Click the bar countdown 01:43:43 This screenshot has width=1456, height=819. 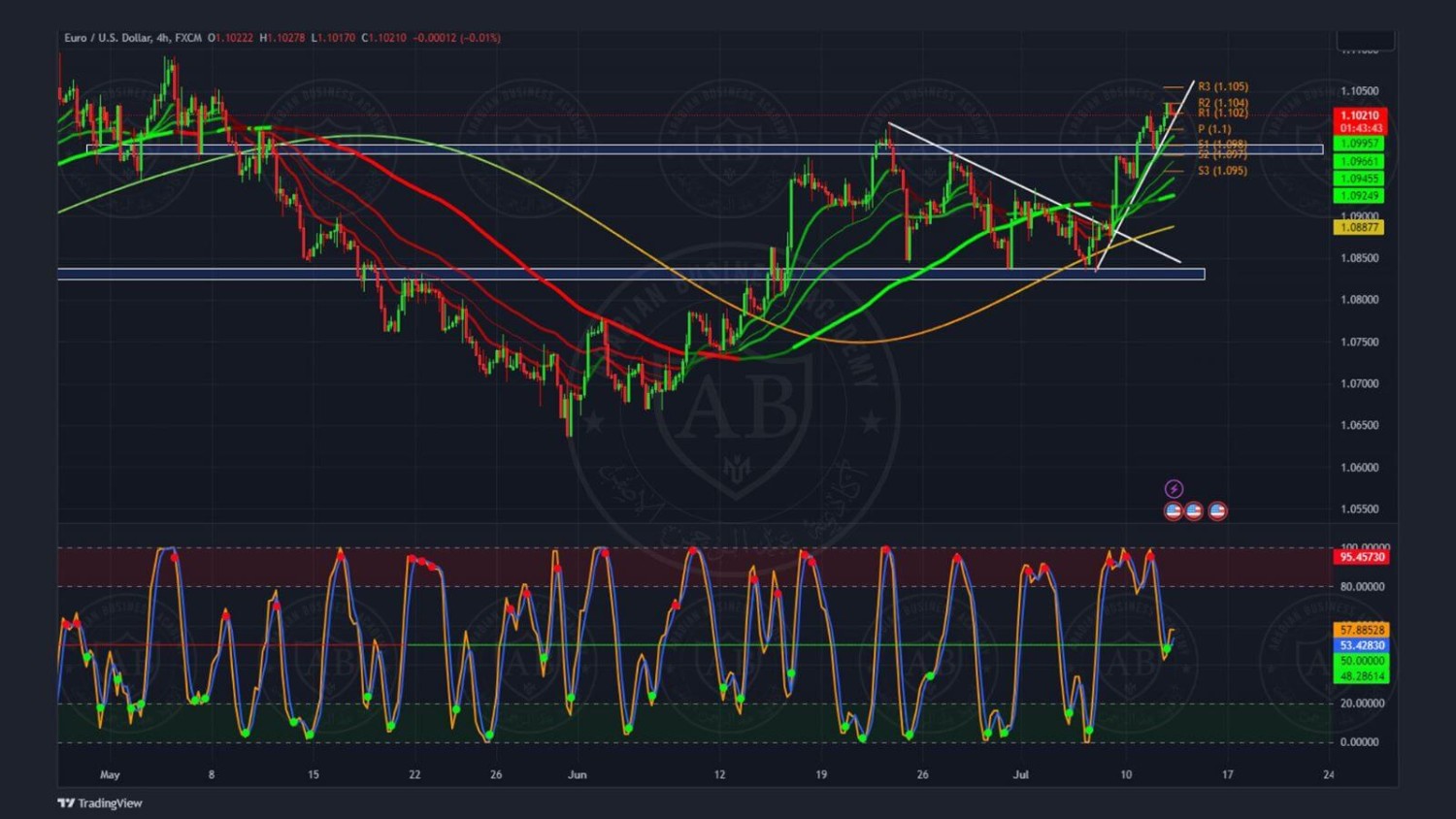tap(1360, 128)
